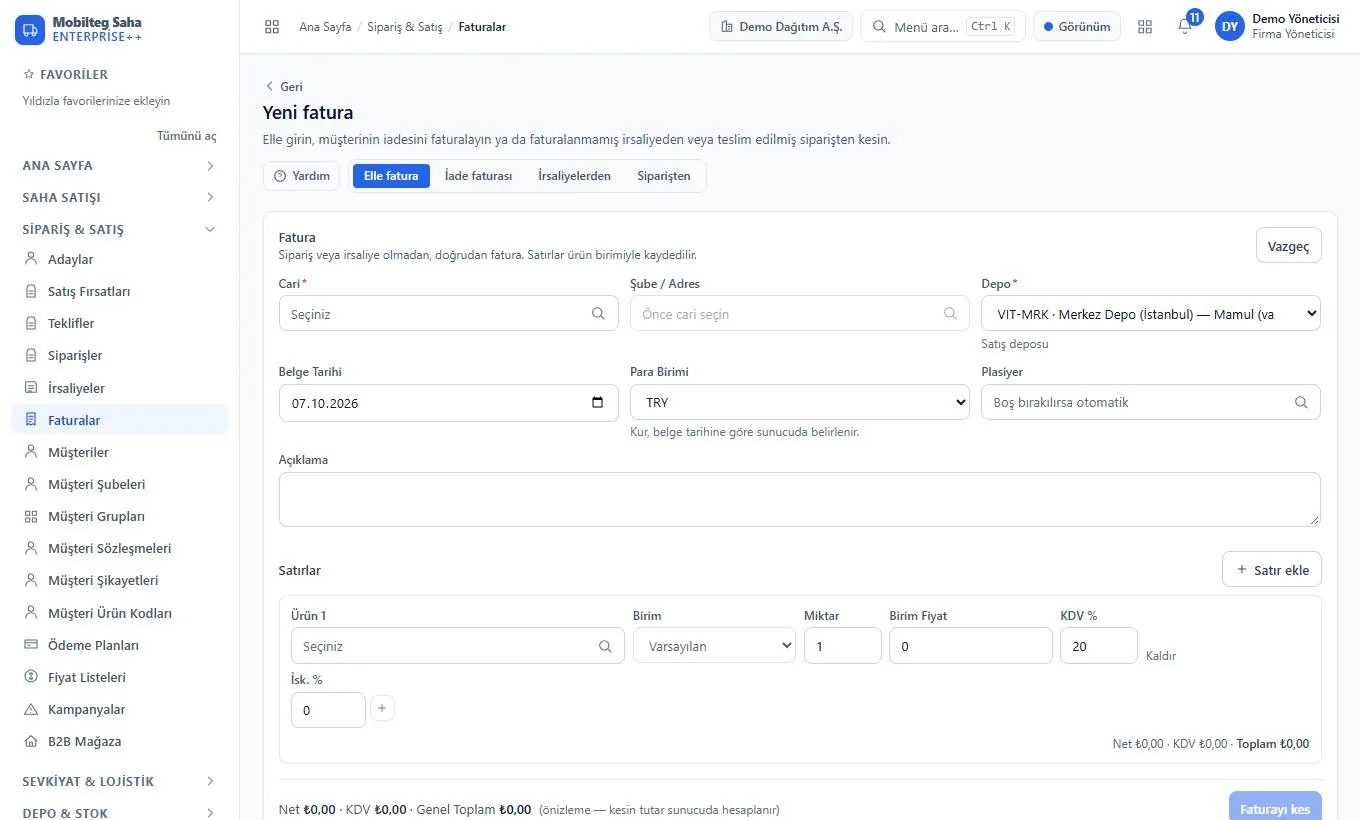Switch to the İade faturası tab
This screenshot has width=1360, height=820.
tap(478, 176)
